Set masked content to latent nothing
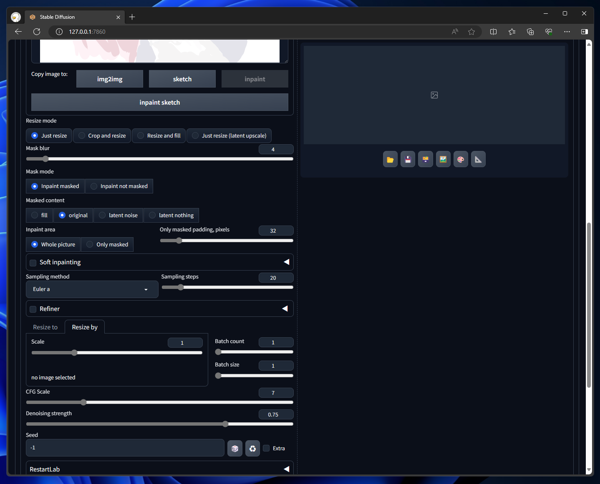The width and height of the screenshot is (600, 484). (x=171, y=215)
